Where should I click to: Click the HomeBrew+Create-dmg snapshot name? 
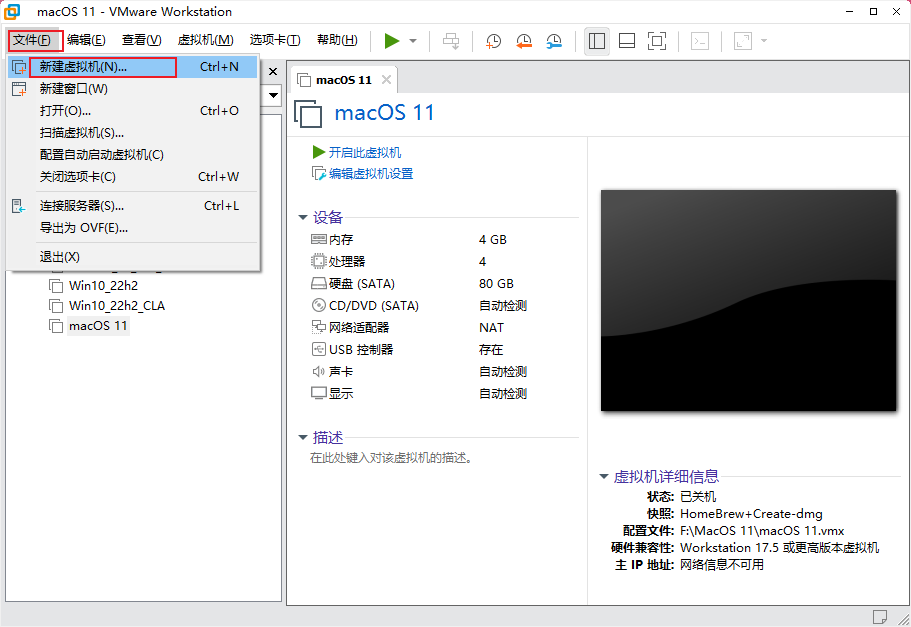[751, 514]
